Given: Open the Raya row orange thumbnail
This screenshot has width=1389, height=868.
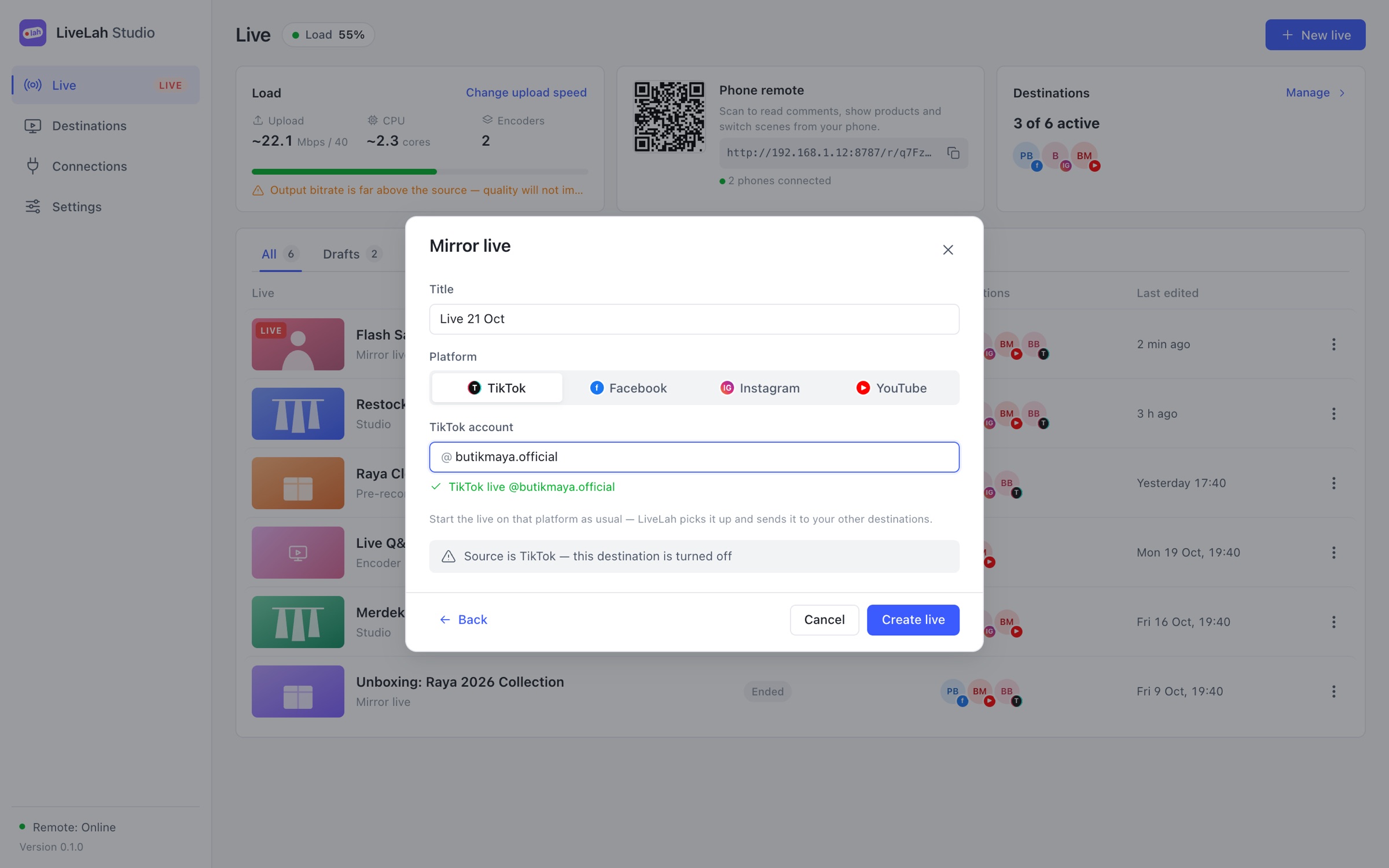Looking at the screenshot, I should pyautogui.click(x=297, y=483).
